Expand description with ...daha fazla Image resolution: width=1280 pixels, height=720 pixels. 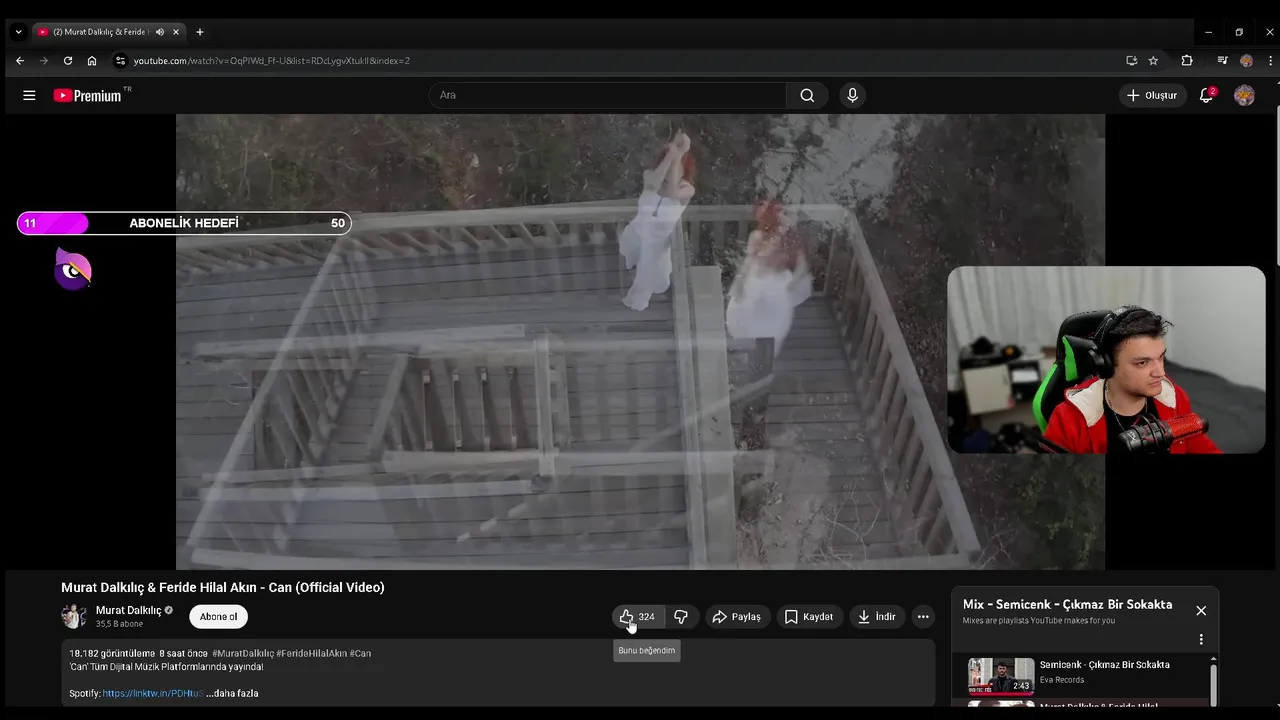point(232,693)
